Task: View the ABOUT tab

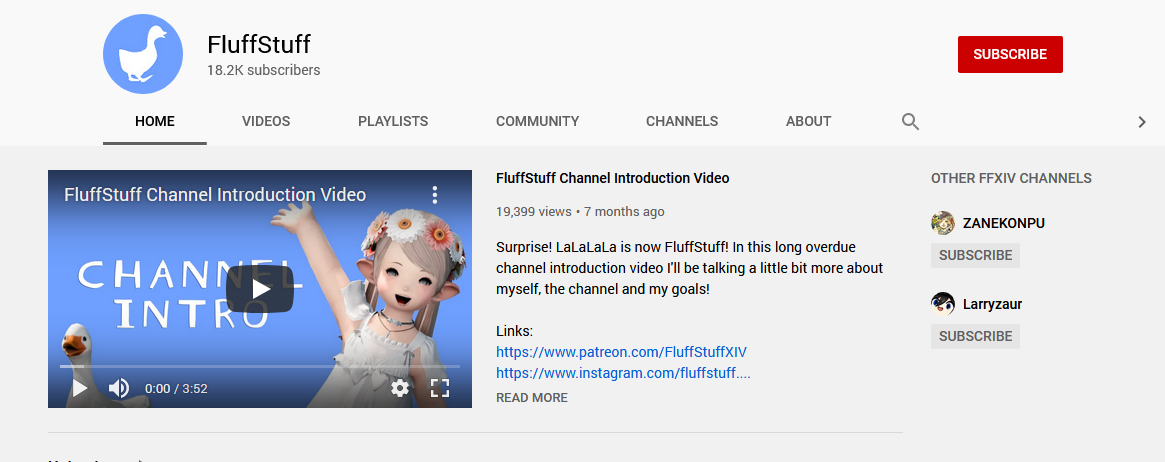Action: pyautogui.click(x=808, y=121)
